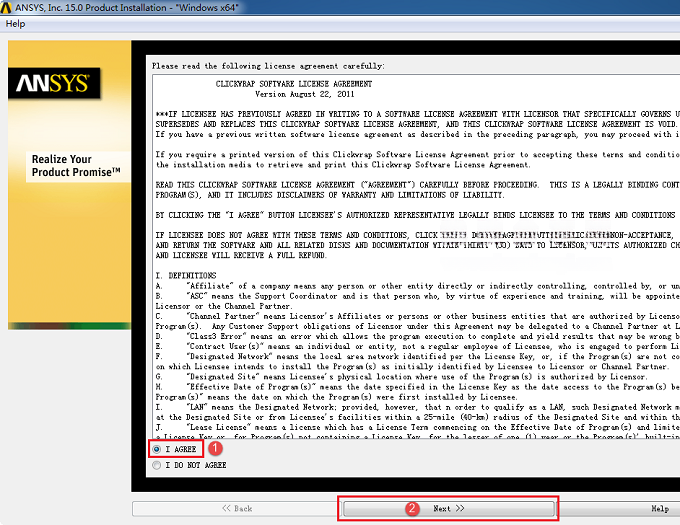This screenshot has height=525, width=680.
Task: Open the Help menu
Action: [x=15, y=24]
